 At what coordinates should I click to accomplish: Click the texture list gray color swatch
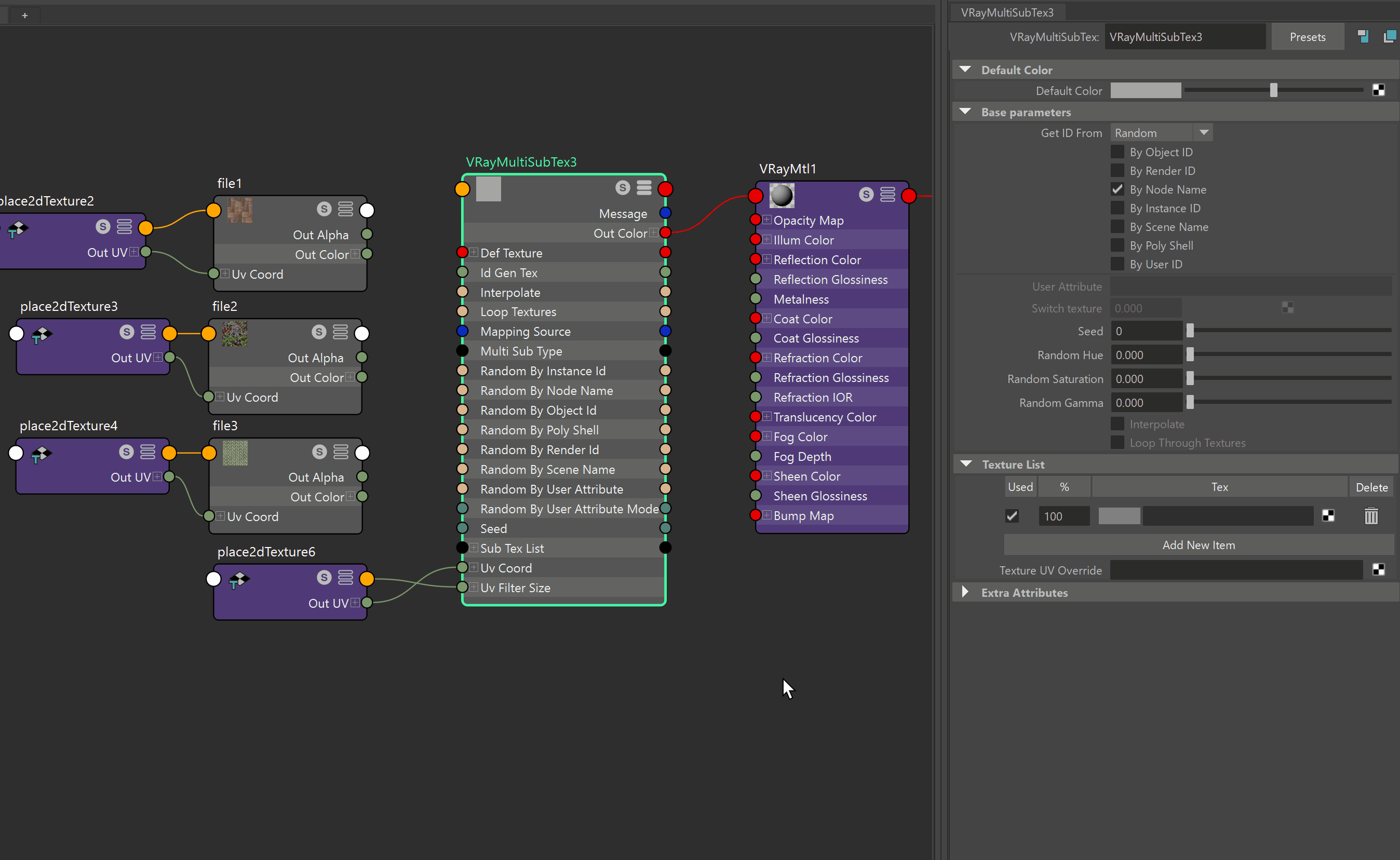pyautogui.click(x=1119, y=516)
